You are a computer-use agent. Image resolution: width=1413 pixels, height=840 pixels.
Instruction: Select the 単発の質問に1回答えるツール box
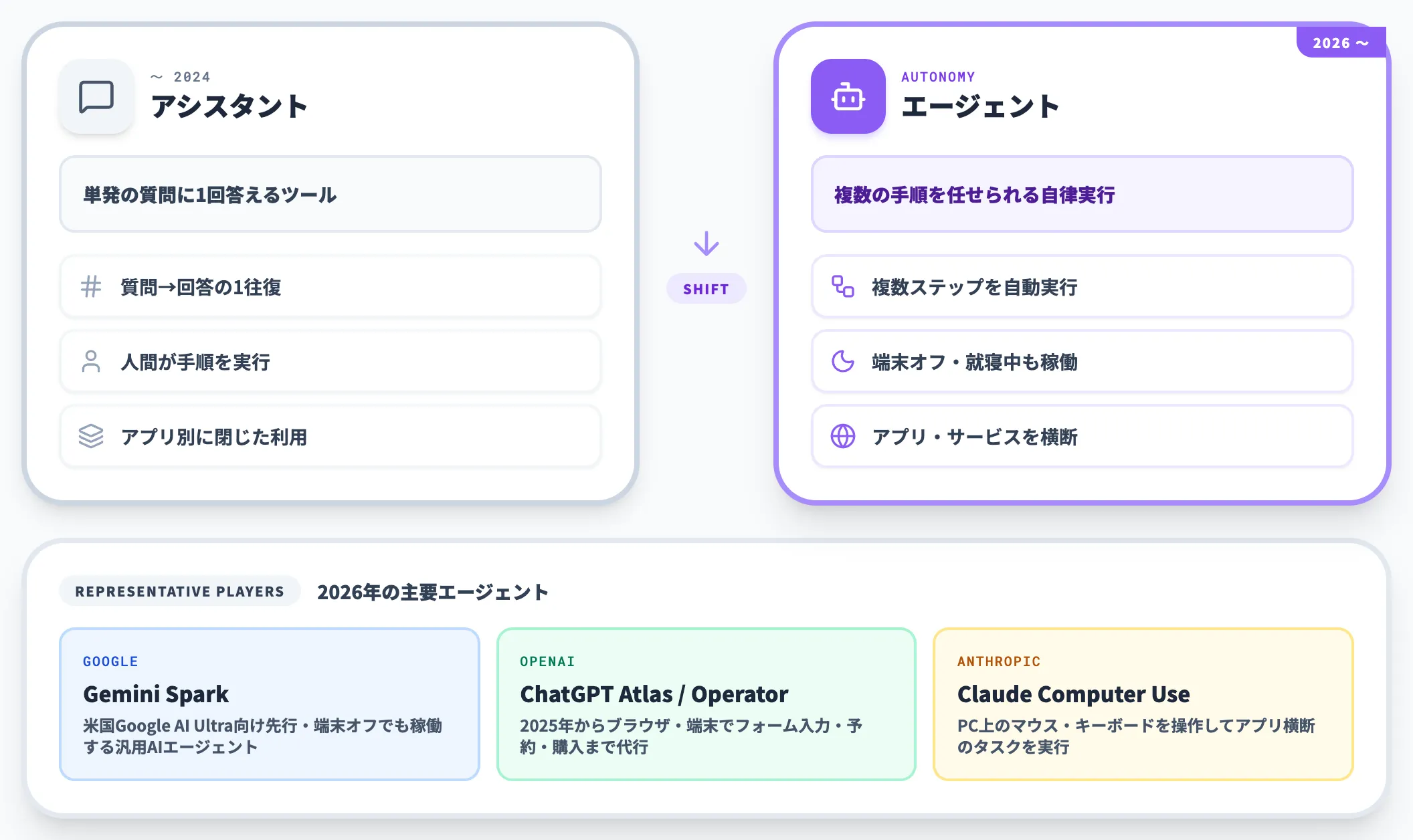[331, 195]
